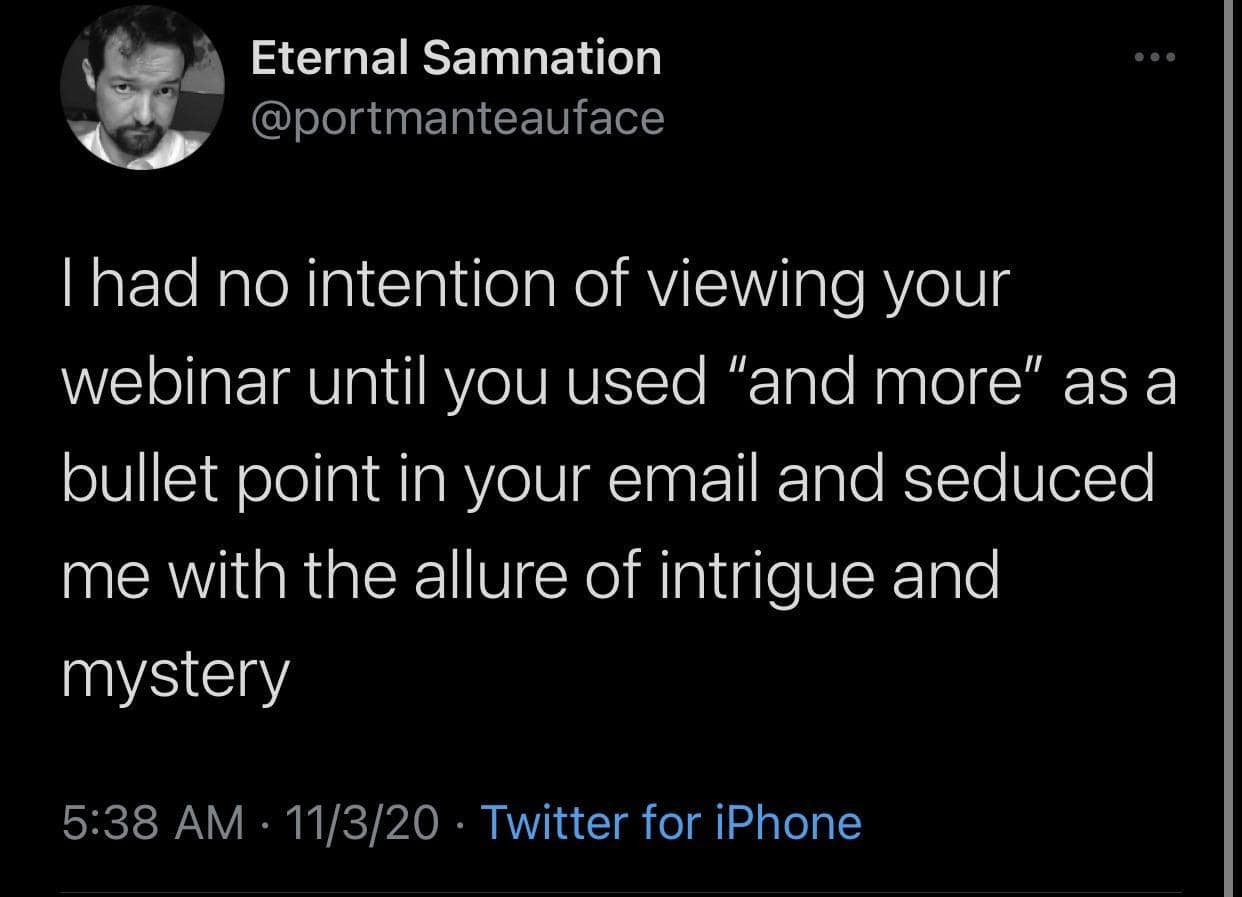Click Eternal Samnation's profile picture
The image size is (1242, 897).
(142, 89)
